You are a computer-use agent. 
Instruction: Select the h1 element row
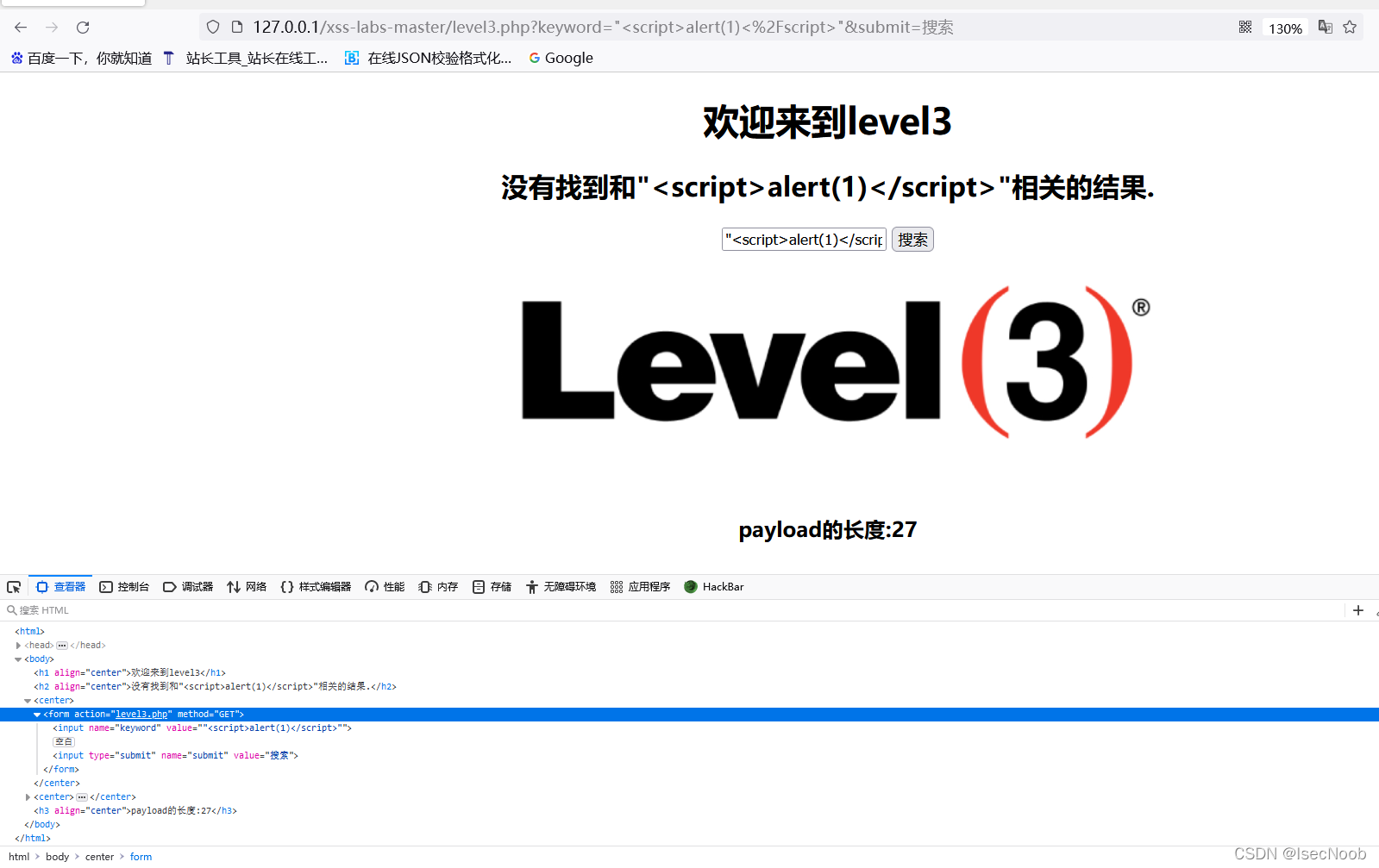(x=689, y=673)
